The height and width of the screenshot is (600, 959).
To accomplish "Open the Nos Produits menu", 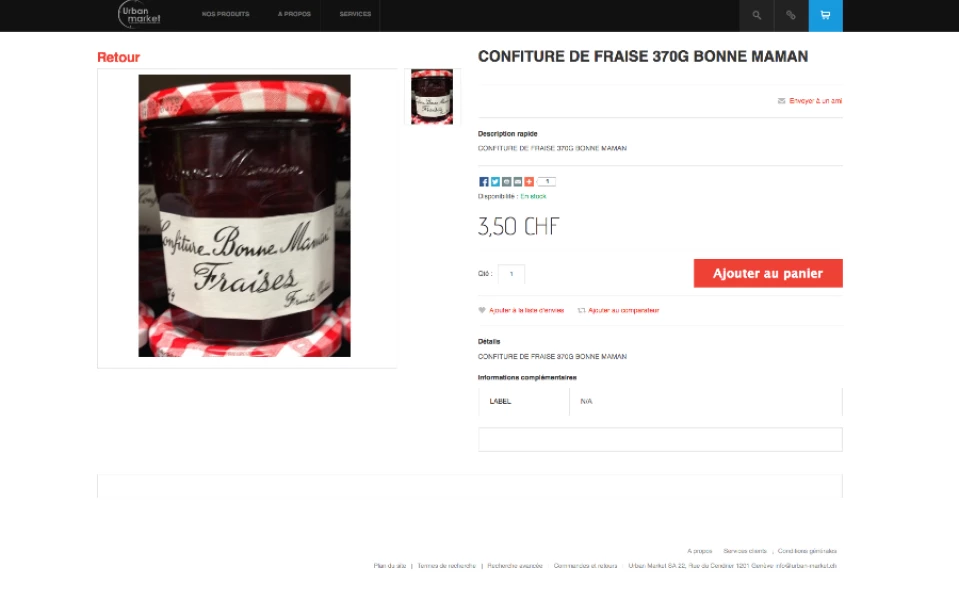I will 226,14.
